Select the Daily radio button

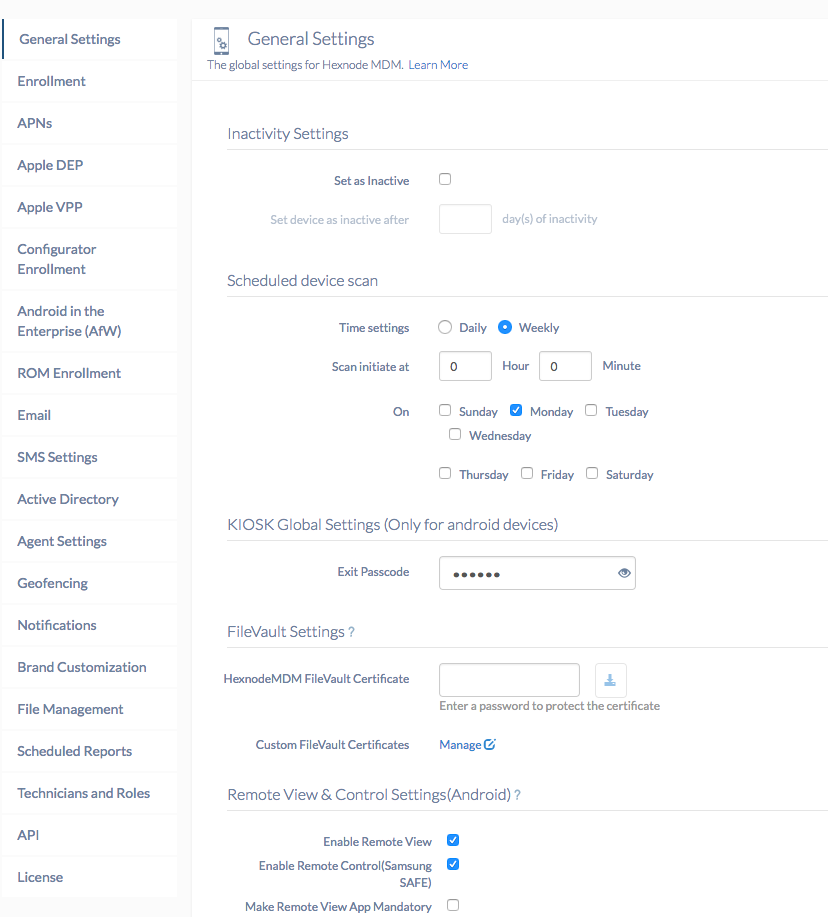coord(445,327)
